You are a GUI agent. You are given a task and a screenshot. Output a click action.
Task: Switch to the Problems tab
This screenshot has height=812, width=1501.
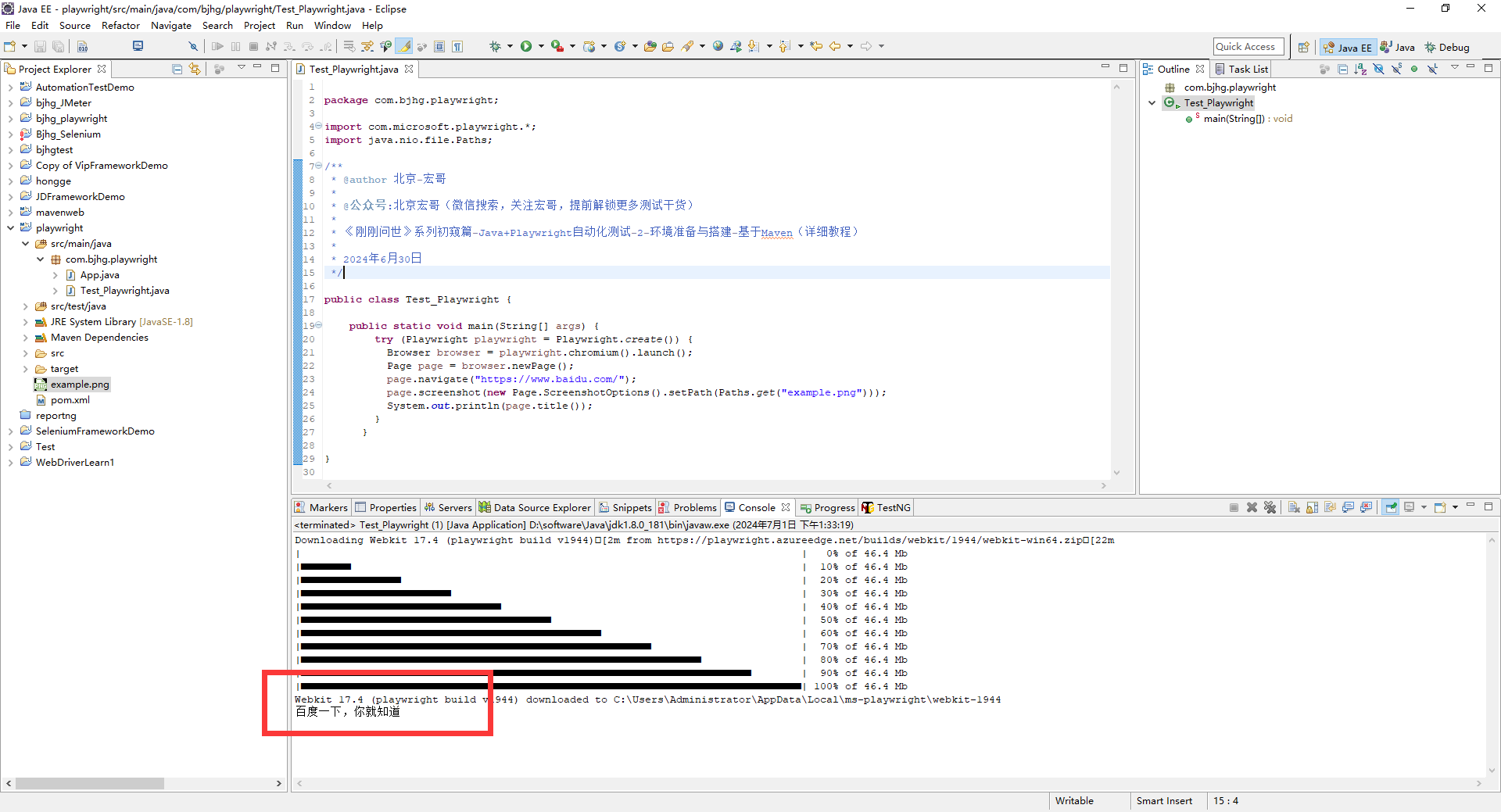[688, 507]
